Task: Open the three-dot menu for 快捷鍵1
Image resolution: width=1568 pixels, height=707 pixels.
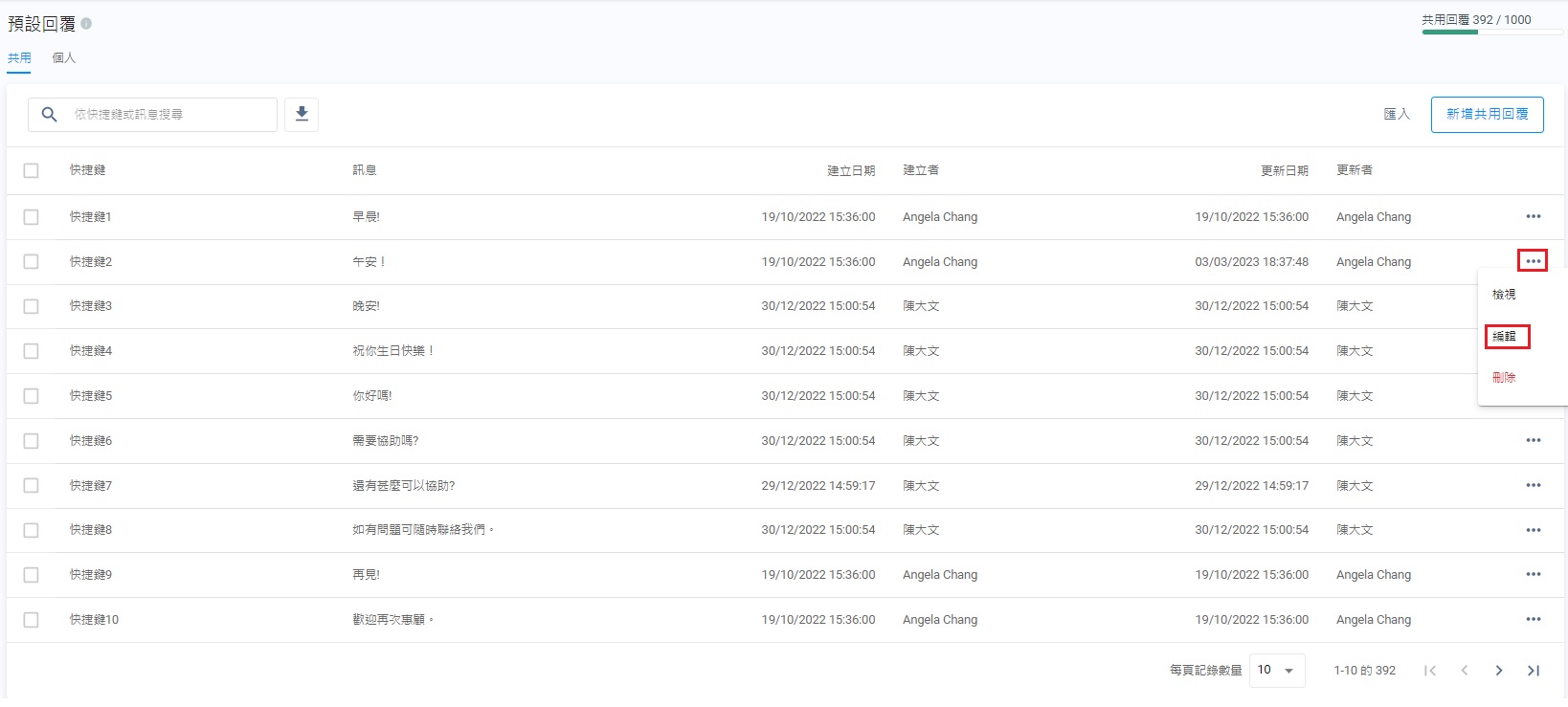Action: point(1533,217)
